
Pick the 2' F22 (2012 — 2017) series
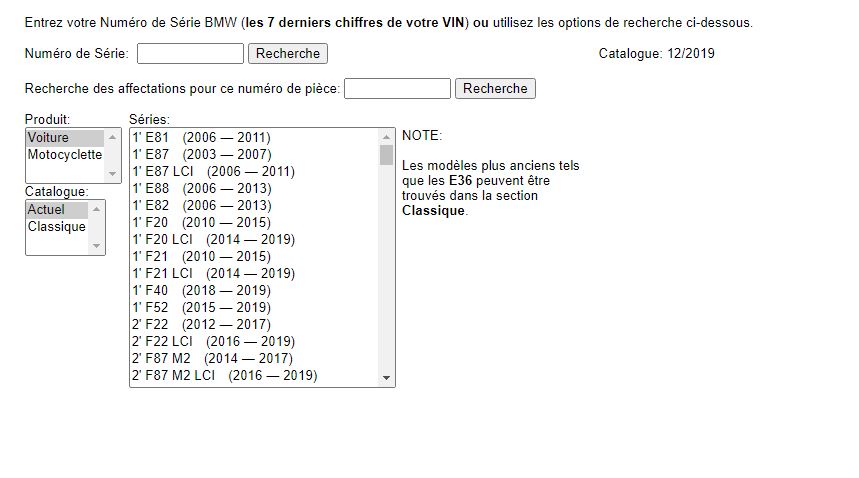click(x=201, y=325)
